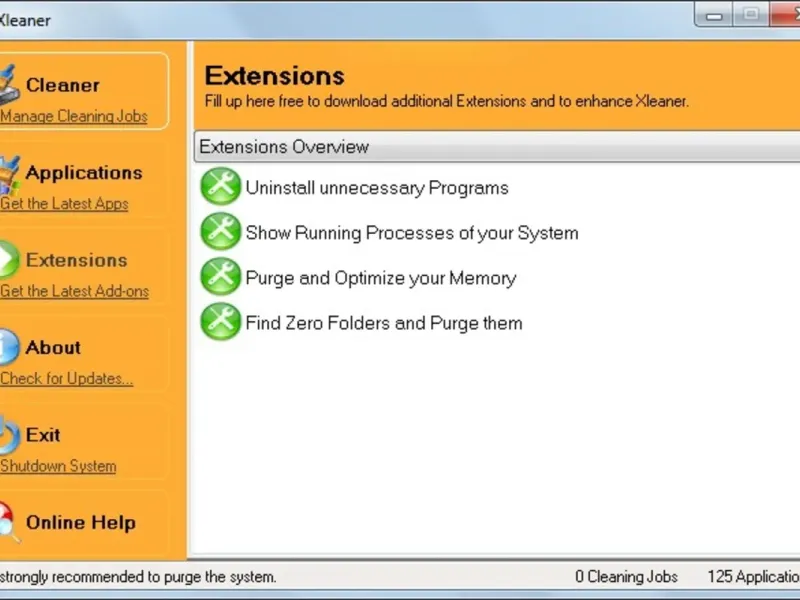
Task: Select Show Running Processes of your System
Action: (x=412, y=233)
